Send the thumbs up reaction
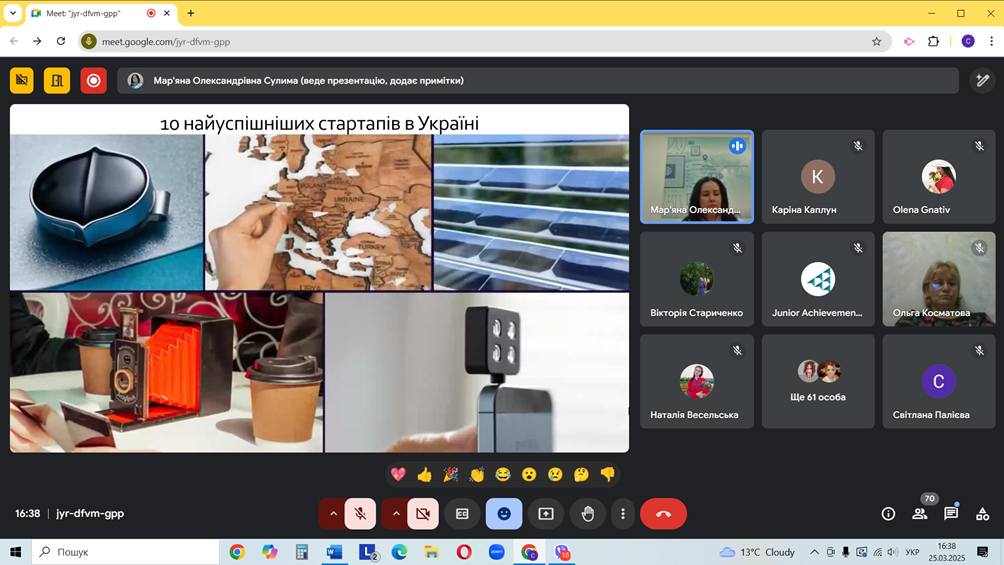Screen dimensions: 1004x565 [425, 474]
